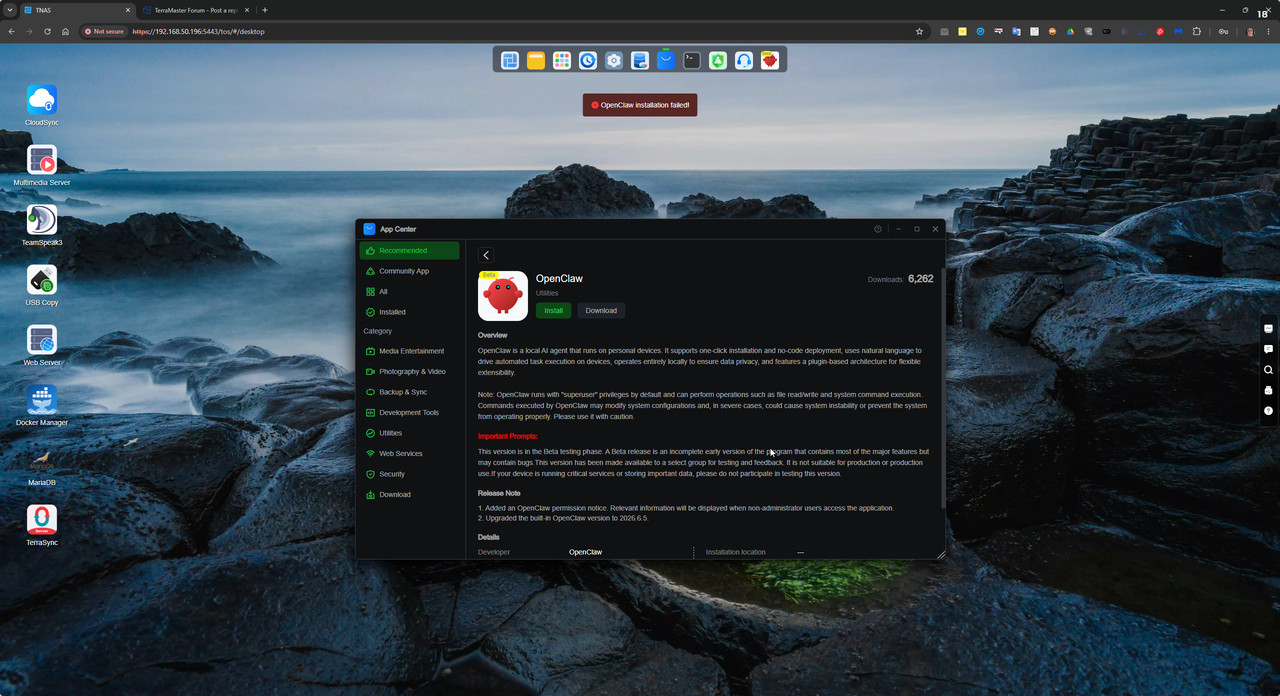Open the Google Drive extension icon
The height and width of the screenshot is (696, 1280).
pos(1070,31)
